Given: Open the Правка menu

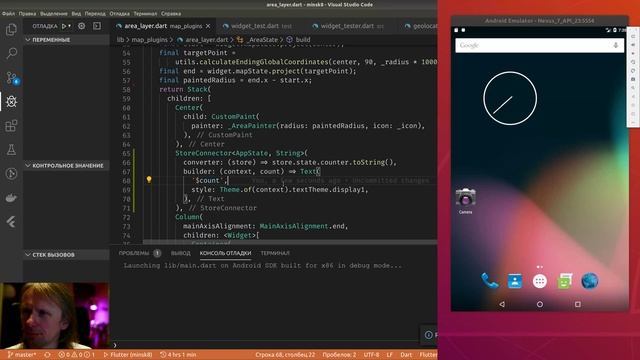Looking at the screenshot, I should click(x=27, y=13).
